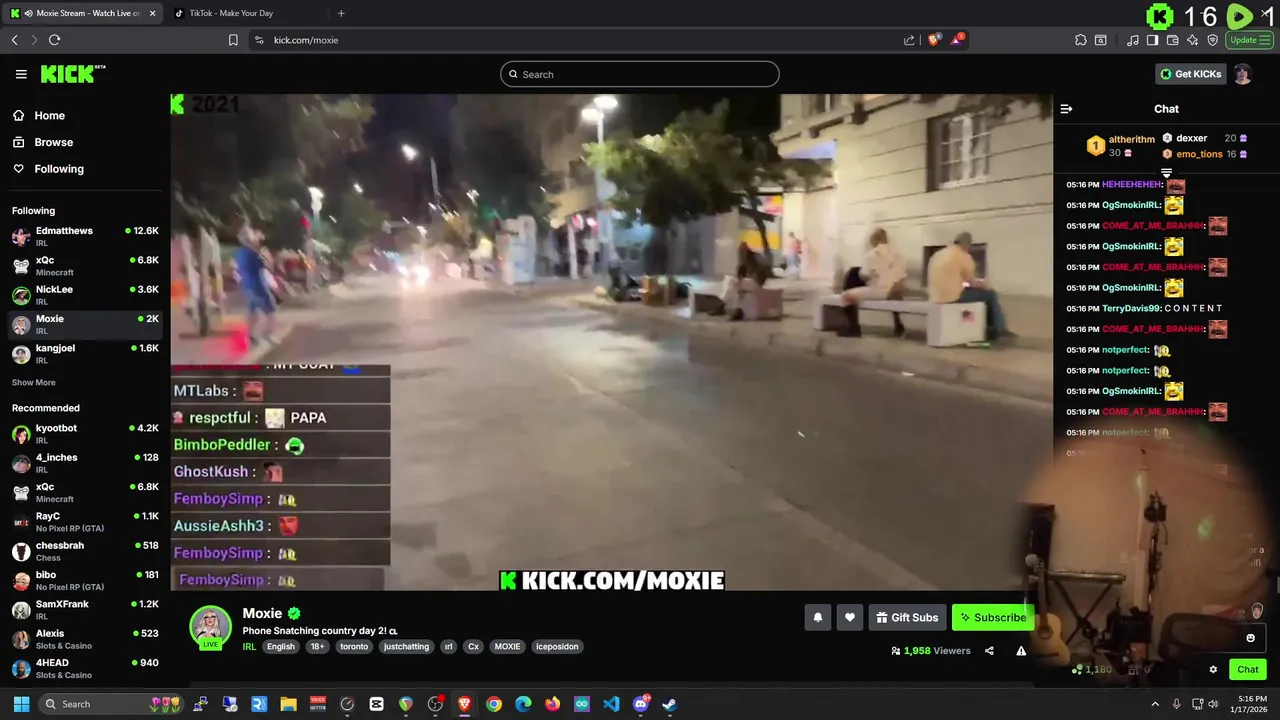
Task: Open a new browser tab
Action: click(341, 13)
